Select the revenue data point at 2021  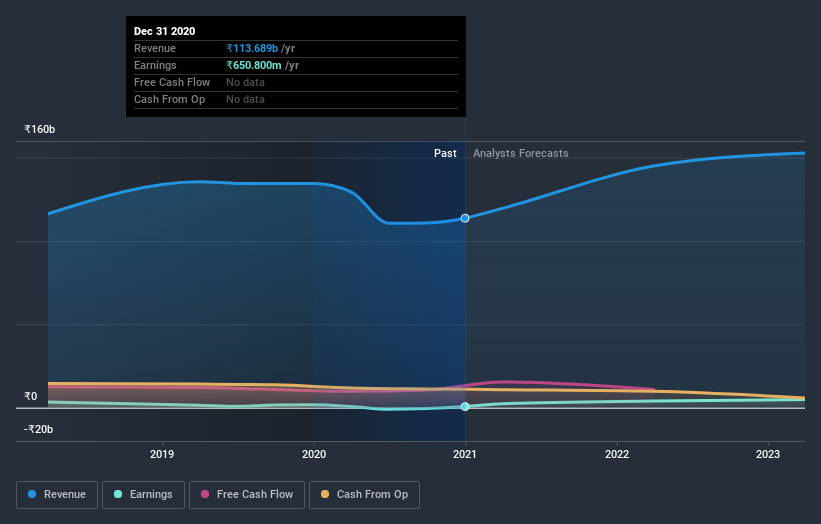coord(465,218)
